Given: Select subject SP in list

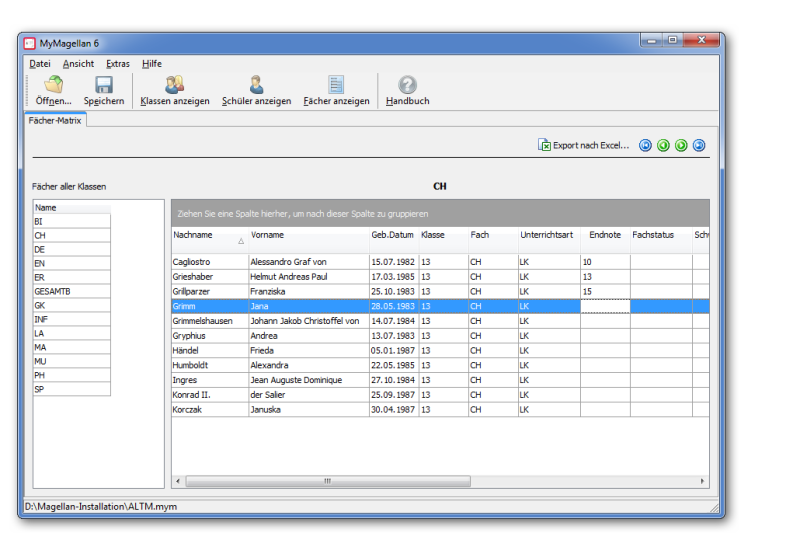Looking at the screenshot, I should 71,389.
